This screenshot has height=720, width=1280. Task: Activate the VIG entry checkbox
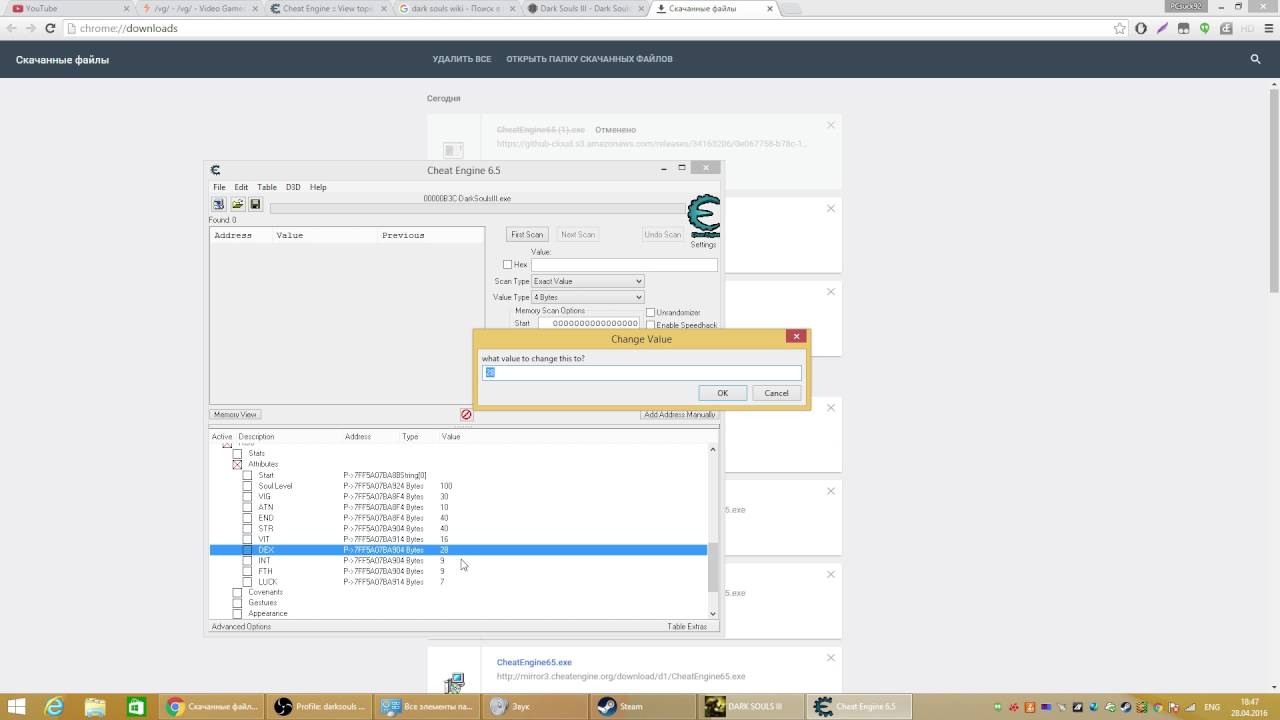pyautogui.click(x=247, y=497)
